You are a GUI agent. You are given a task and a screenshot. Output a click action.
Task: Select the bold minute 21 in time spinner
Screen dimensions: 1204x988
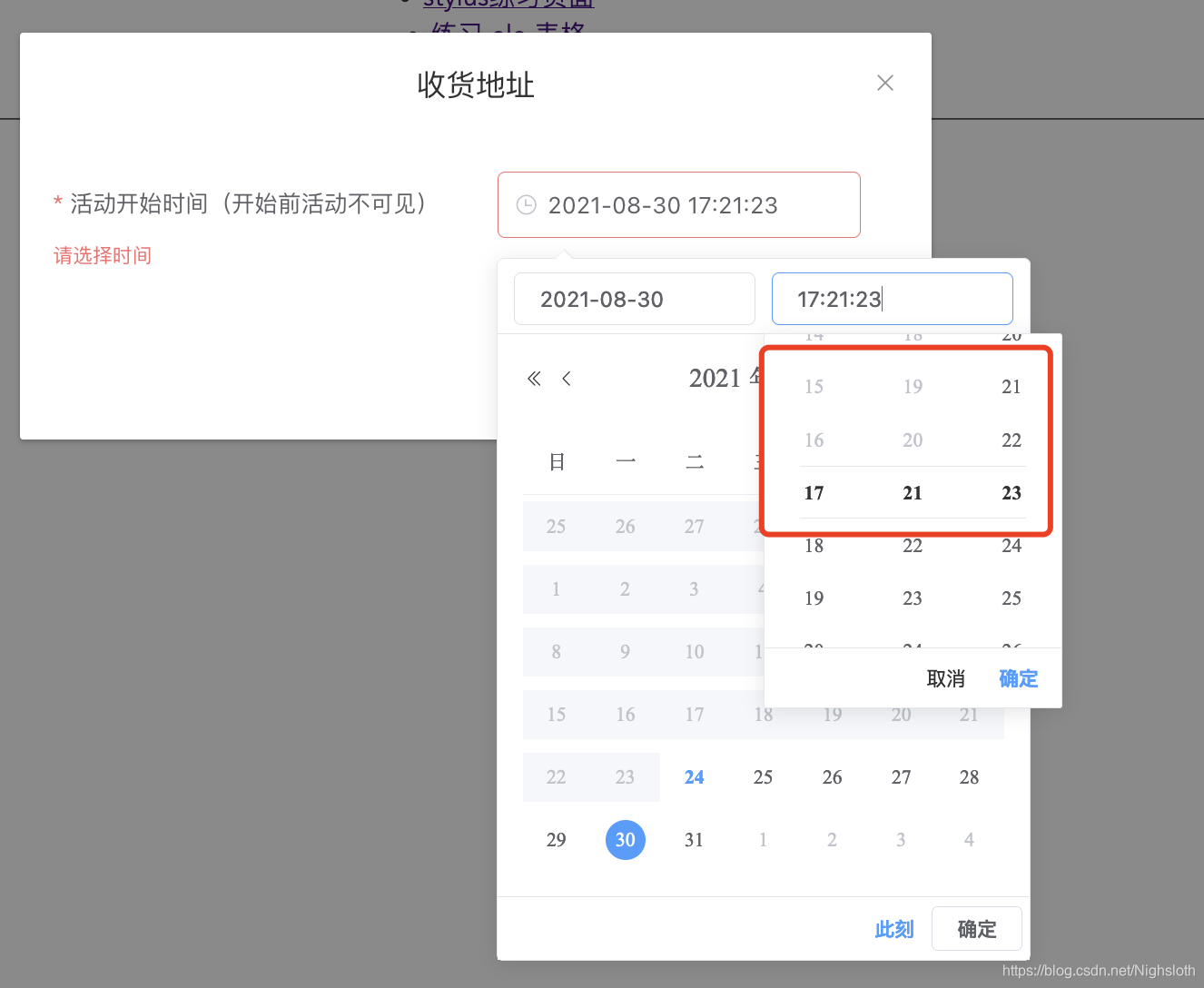click(913, 493)
